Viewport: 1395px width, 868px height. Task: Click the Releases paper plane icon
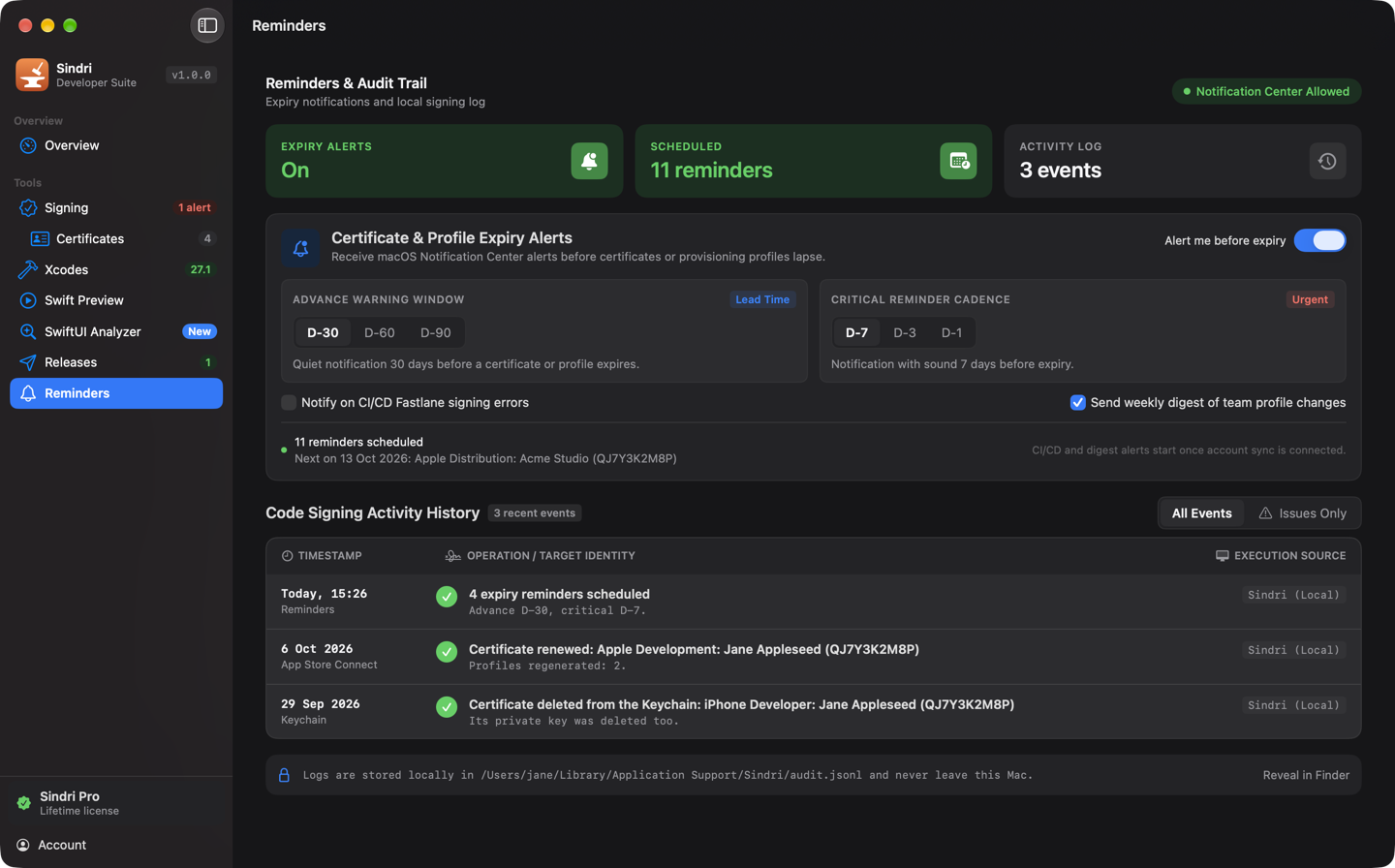[x=28, y=362]
